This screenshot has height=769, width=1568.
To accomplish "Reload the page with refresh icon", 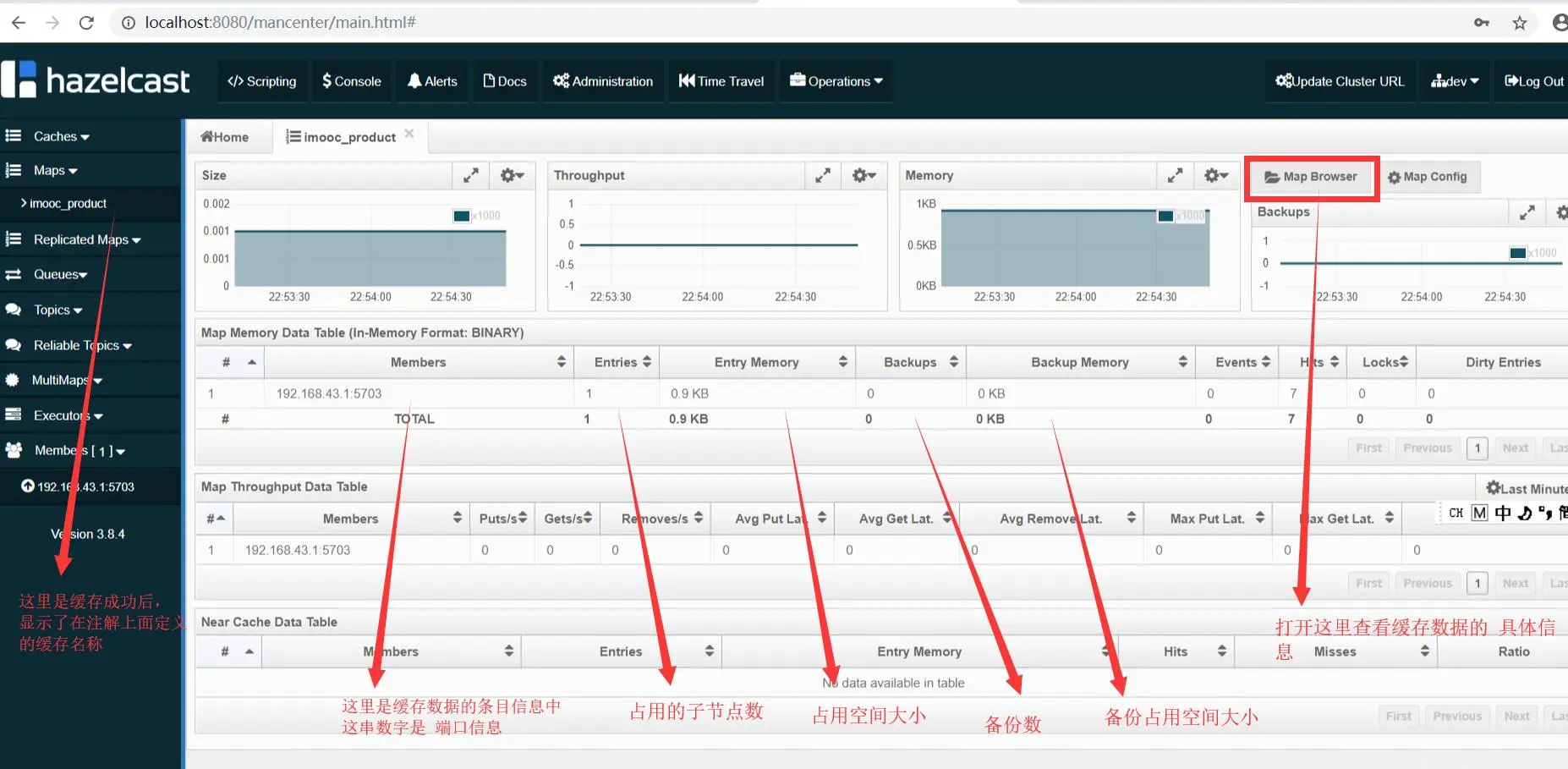I will pyautogui.click(x=86, y=23).
